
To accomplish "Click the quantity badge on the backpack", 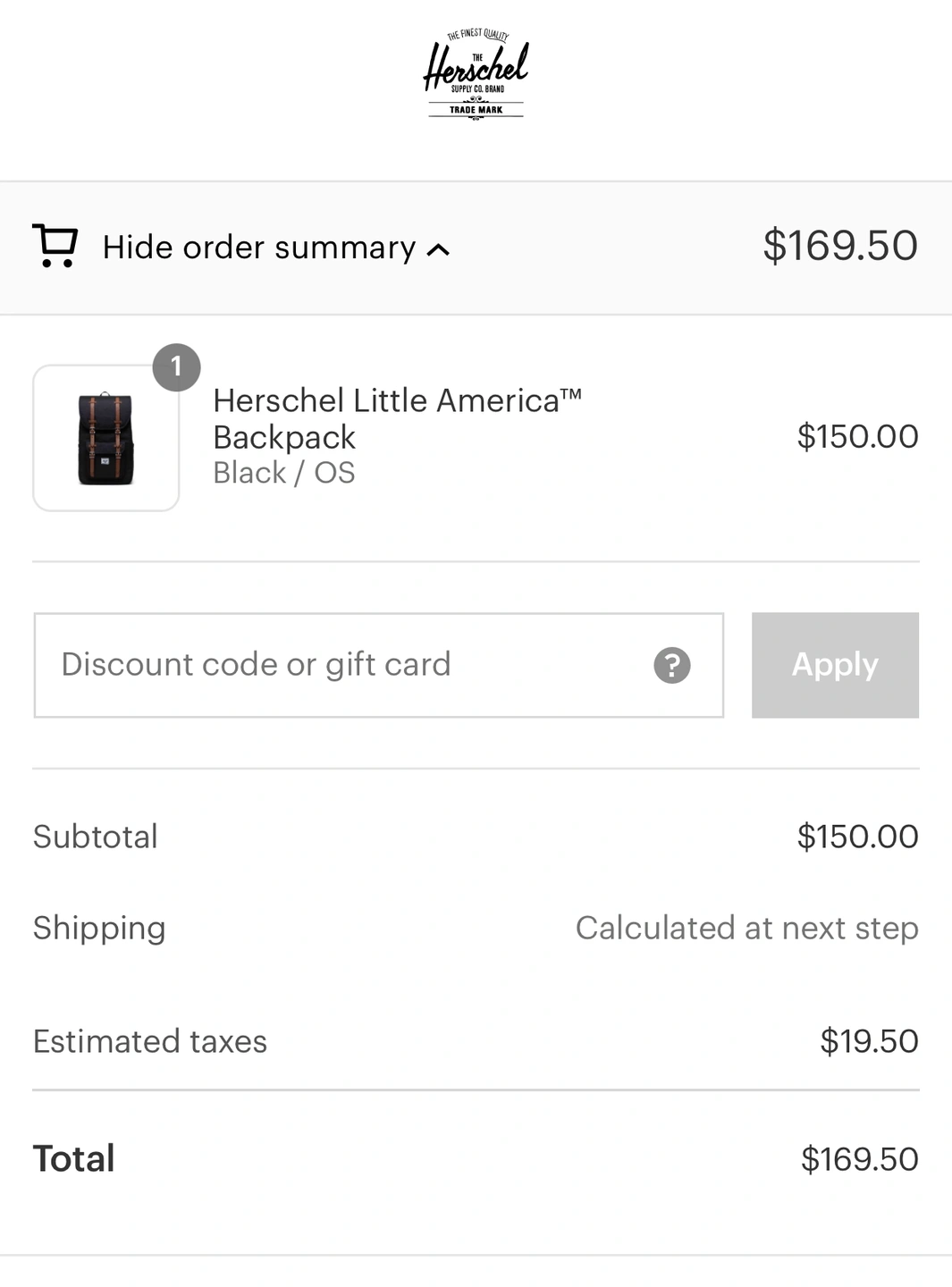I will click(x=176, y=367).
